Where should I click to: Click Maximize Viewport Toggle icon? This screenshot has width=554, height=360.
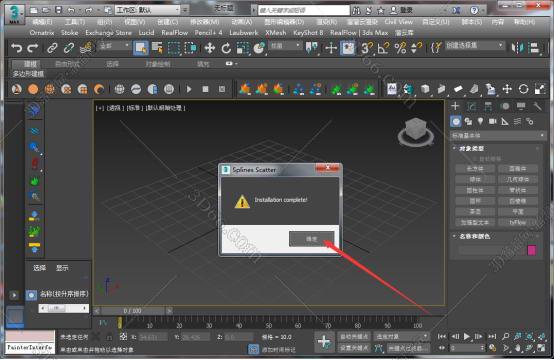pos(541,348)
